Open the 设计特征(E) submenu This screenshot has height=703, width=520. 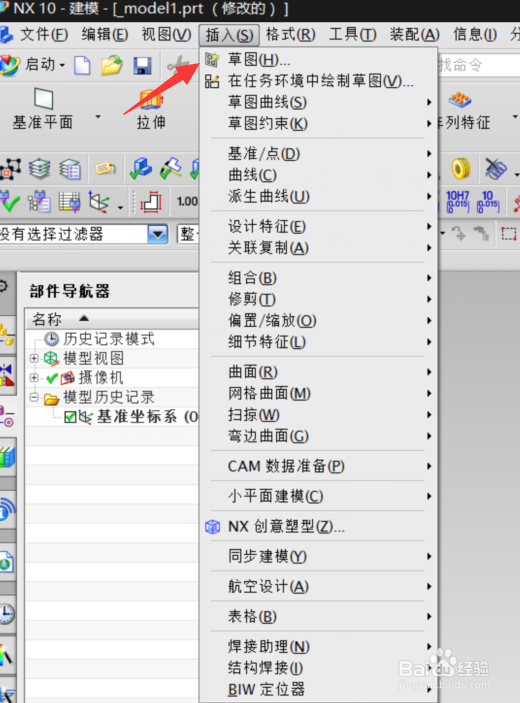click(x=319, y=226)
